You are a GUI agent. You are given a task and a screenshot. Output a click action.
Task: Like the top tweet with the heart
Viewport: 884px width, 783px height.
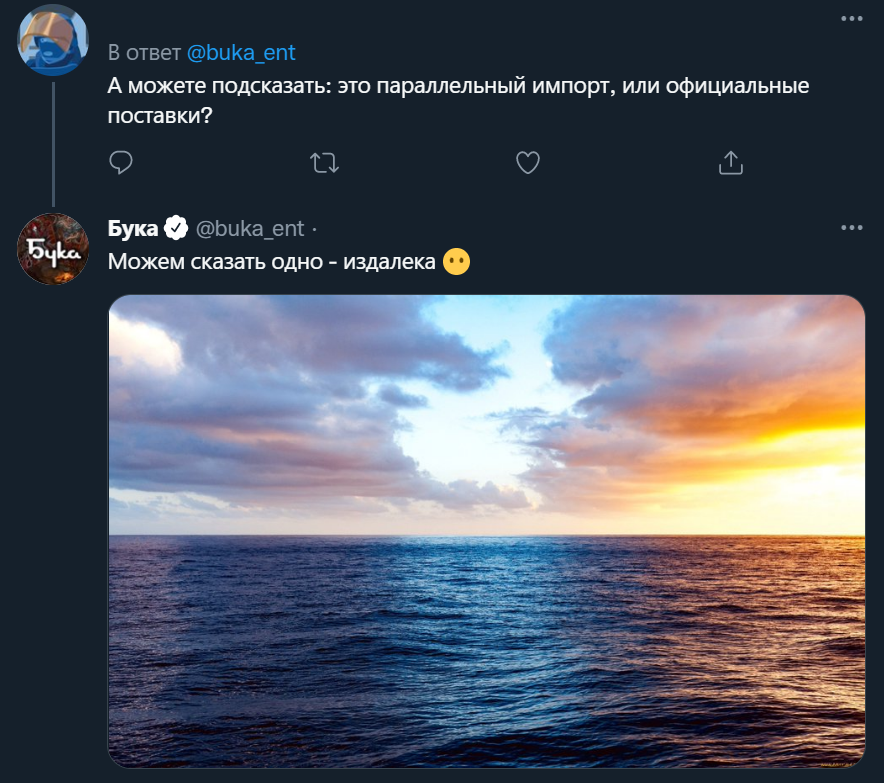pos(527,162)
